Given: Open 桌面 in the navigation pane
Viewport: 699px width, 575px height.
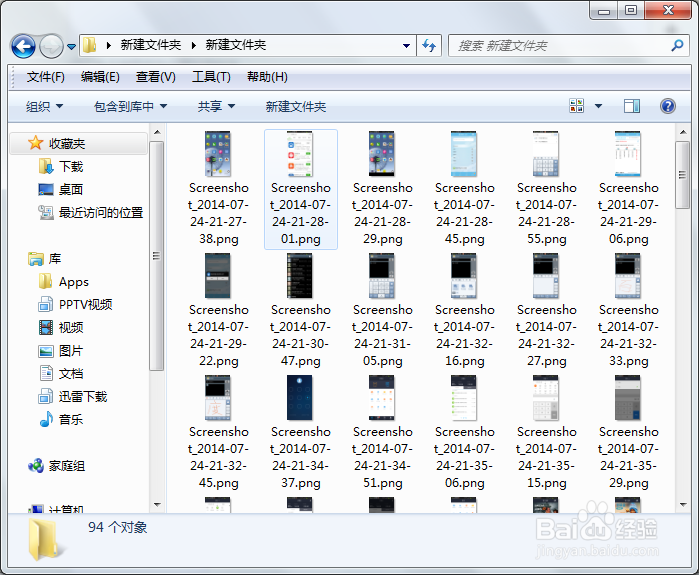Looking at the screenshot, I should coord(61,189).
